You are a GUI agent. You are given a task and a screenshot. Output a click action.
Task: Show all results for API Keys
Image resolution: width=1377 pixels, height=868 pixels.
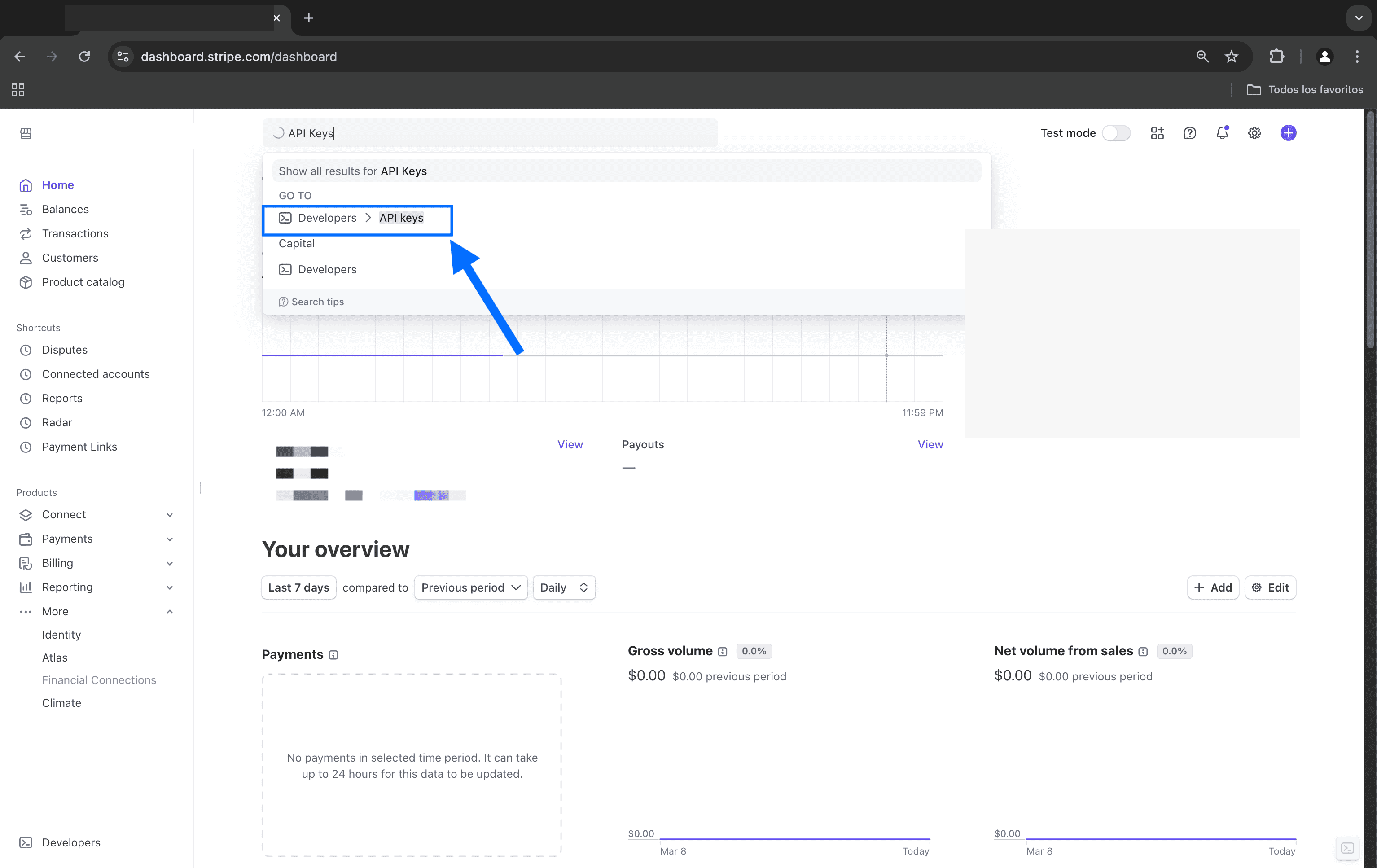pyautogui.click(x=626, y=171)
